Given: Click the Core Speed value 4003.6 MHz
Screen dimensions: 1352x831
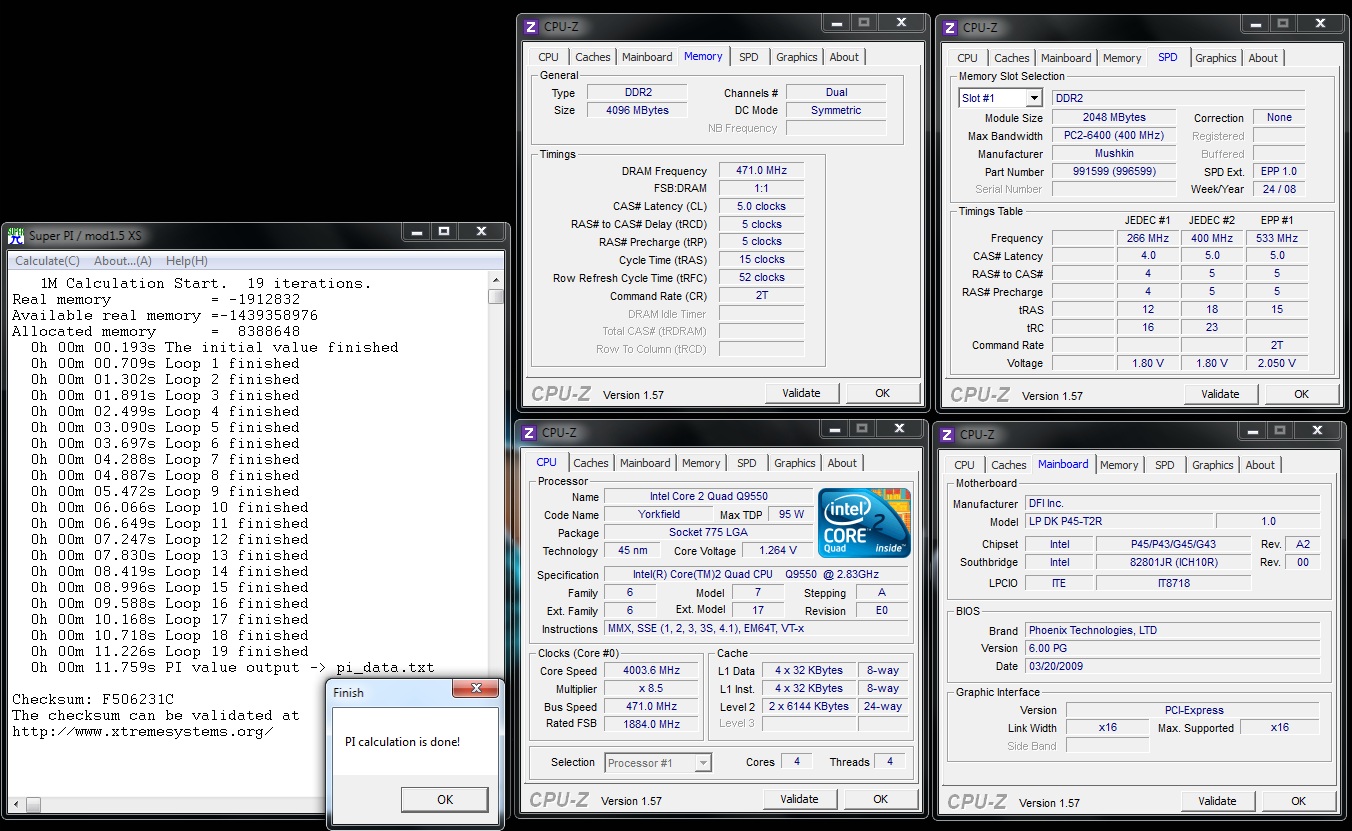Looking at the screenshot, I should pos(652,671).
